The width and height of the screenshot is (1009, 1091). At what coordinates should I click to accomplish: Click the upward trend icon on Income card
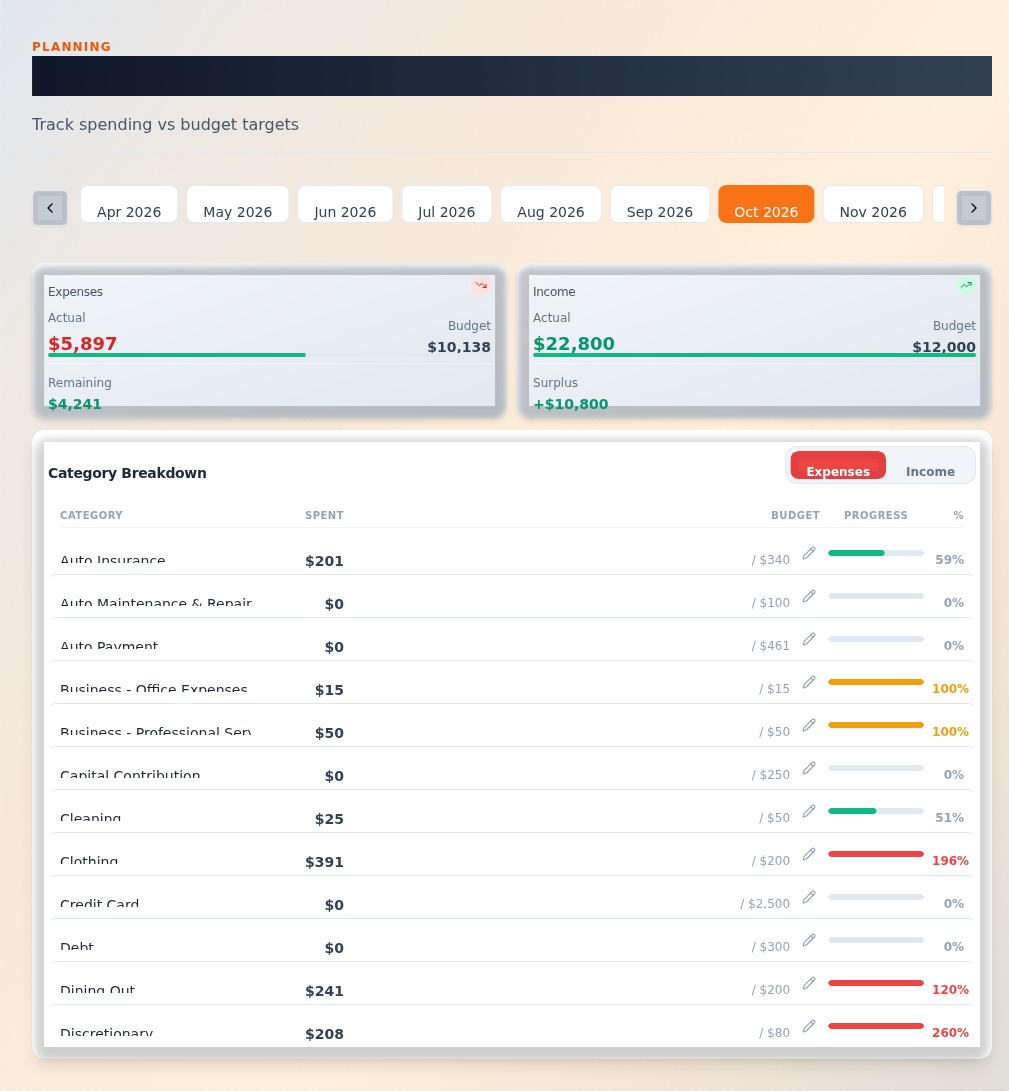[x=966, y=285]
